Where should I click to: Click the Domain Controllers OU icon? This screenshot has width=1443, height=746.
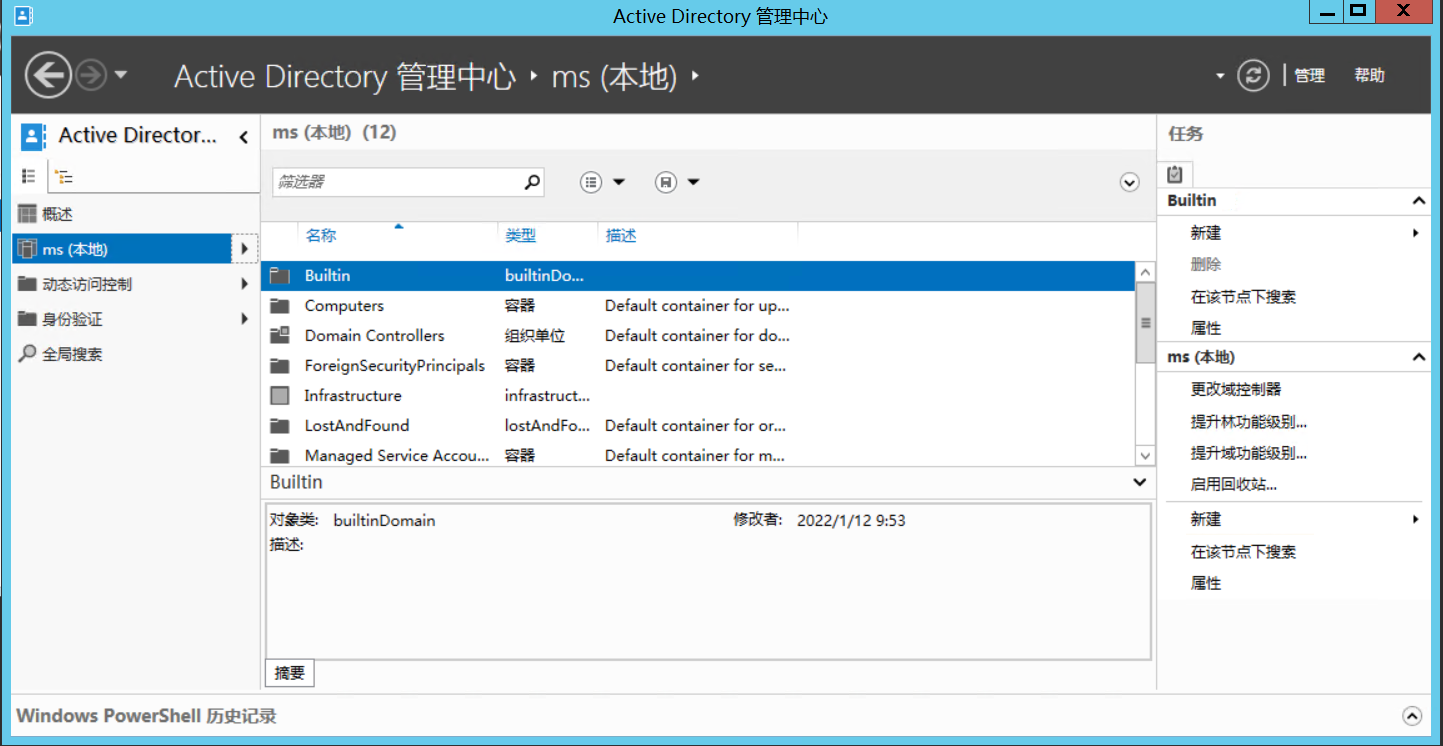coord(280,336)
